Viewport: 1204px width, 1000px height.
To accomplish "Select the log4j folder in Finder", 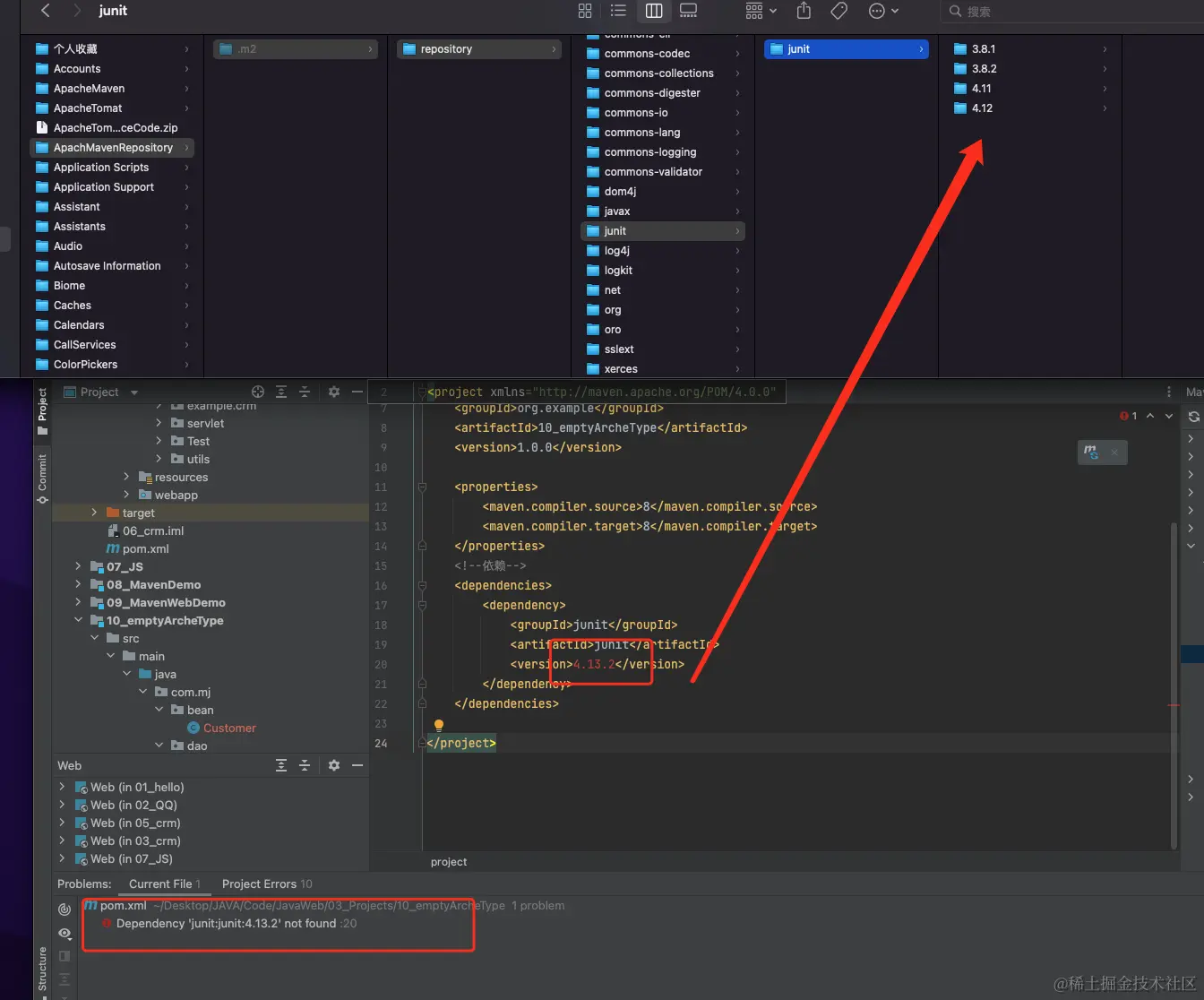I will (x=663, y=251).
